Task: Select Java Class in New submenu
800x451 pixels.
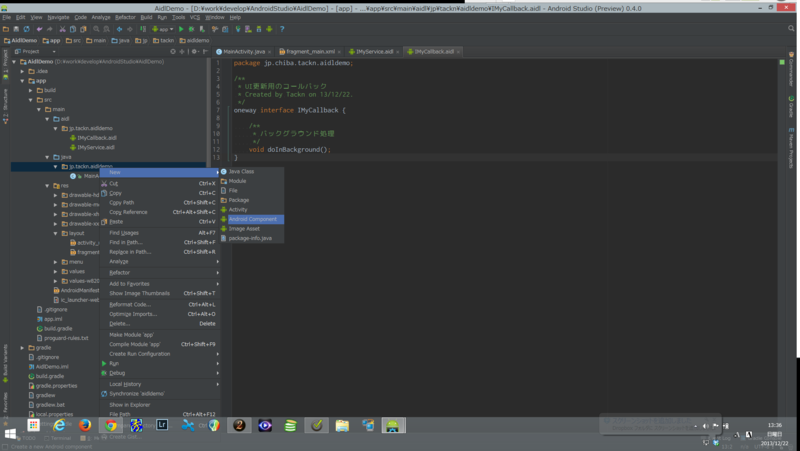Action: coord(252,171)
